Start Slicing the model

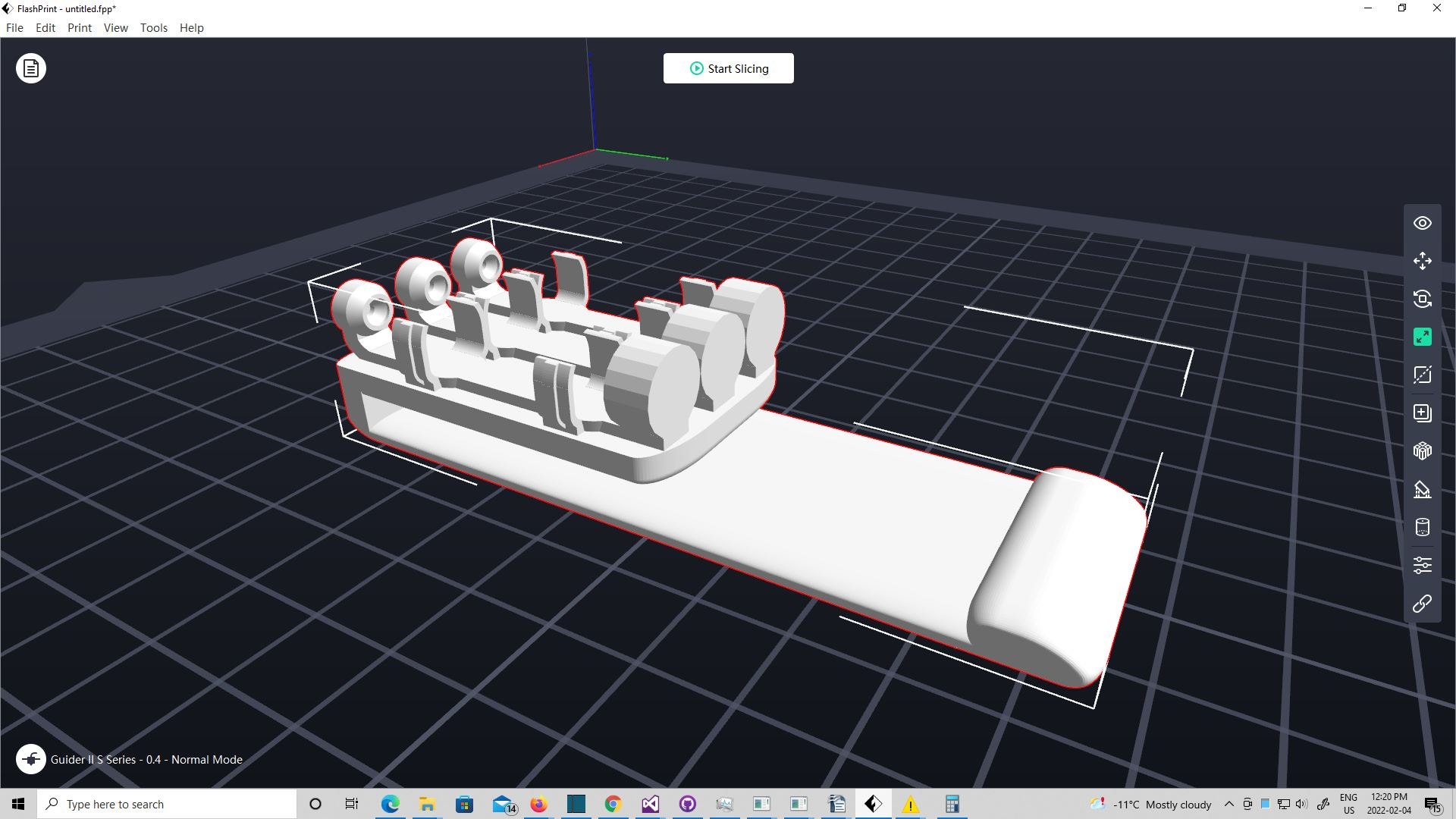[x=728, y=68]
